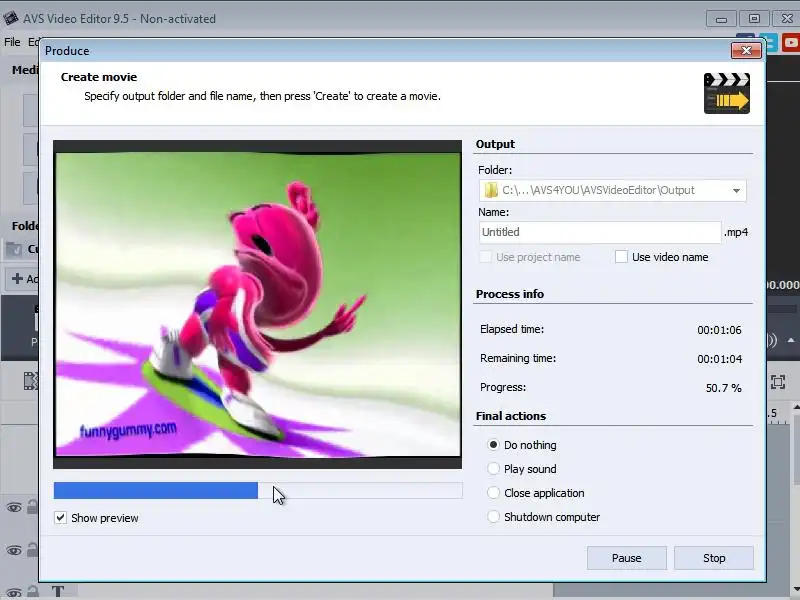Click the Elapsed time value 00:01:06
This screenshot has width=800, height=600.
[x=719, y=330]
